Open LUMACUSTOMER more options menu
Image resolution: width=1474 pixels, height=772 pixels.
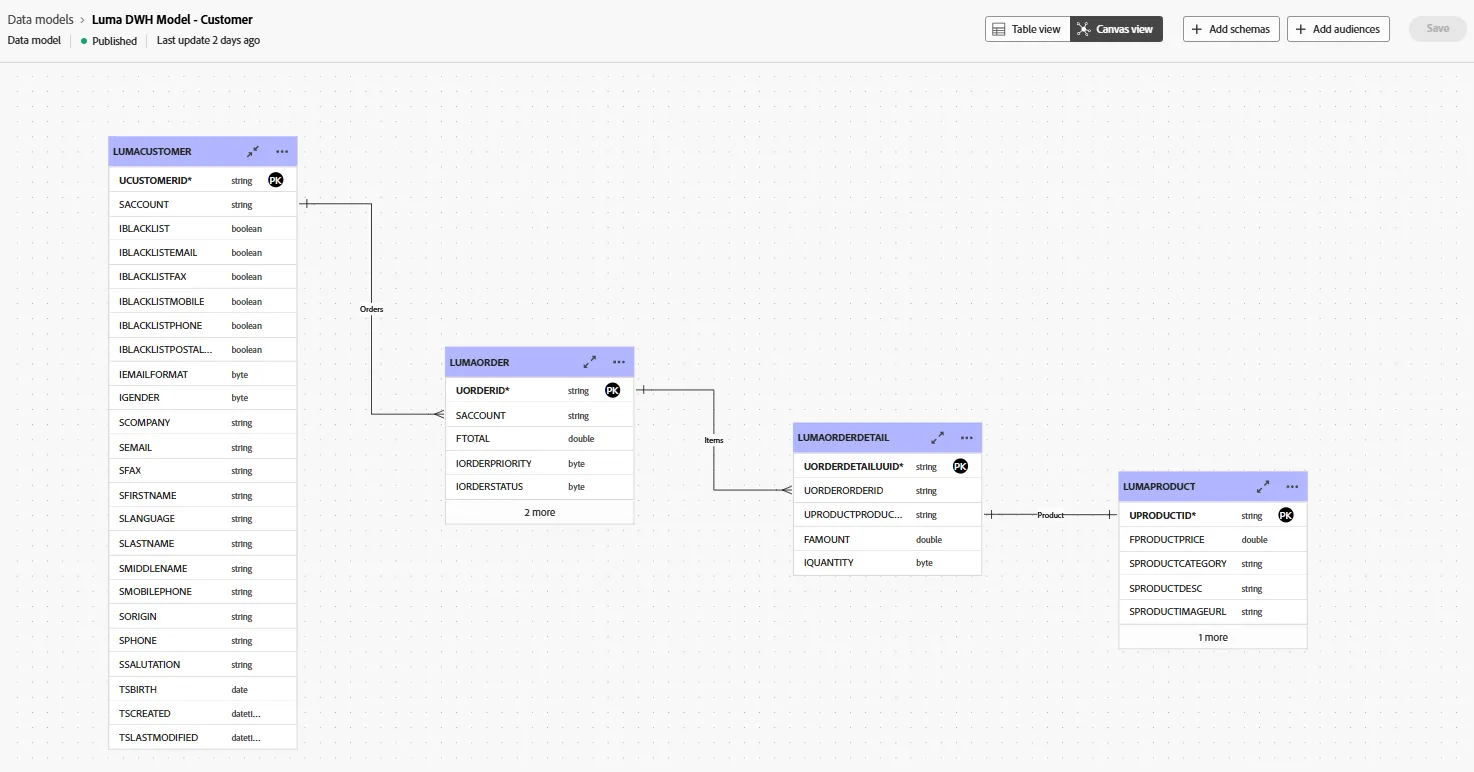coord(282,151)
